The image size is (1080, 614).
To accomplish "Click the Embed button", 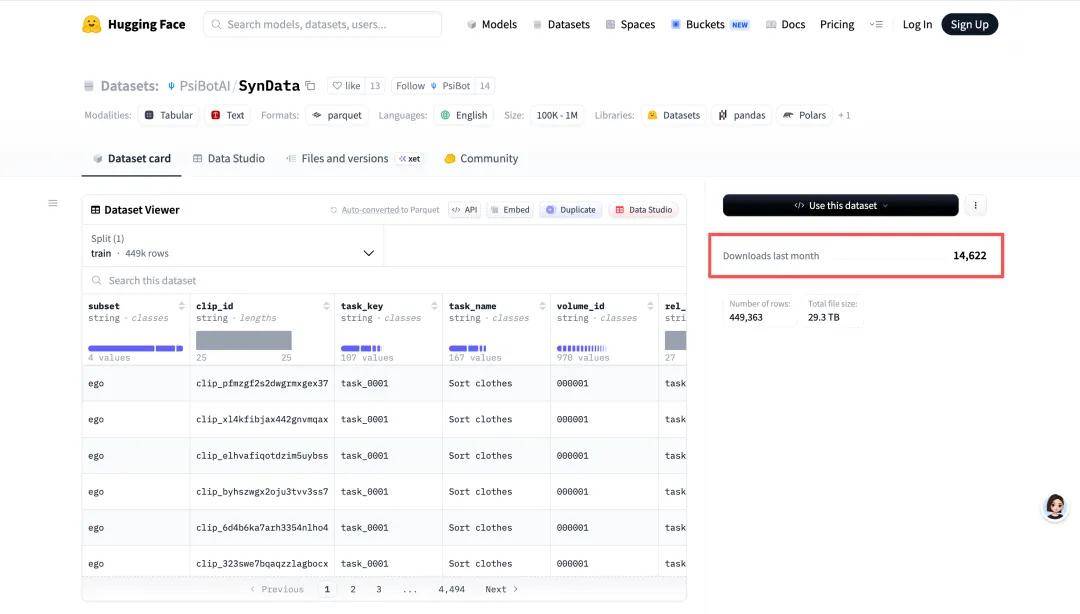I will (x=510, y=209).
